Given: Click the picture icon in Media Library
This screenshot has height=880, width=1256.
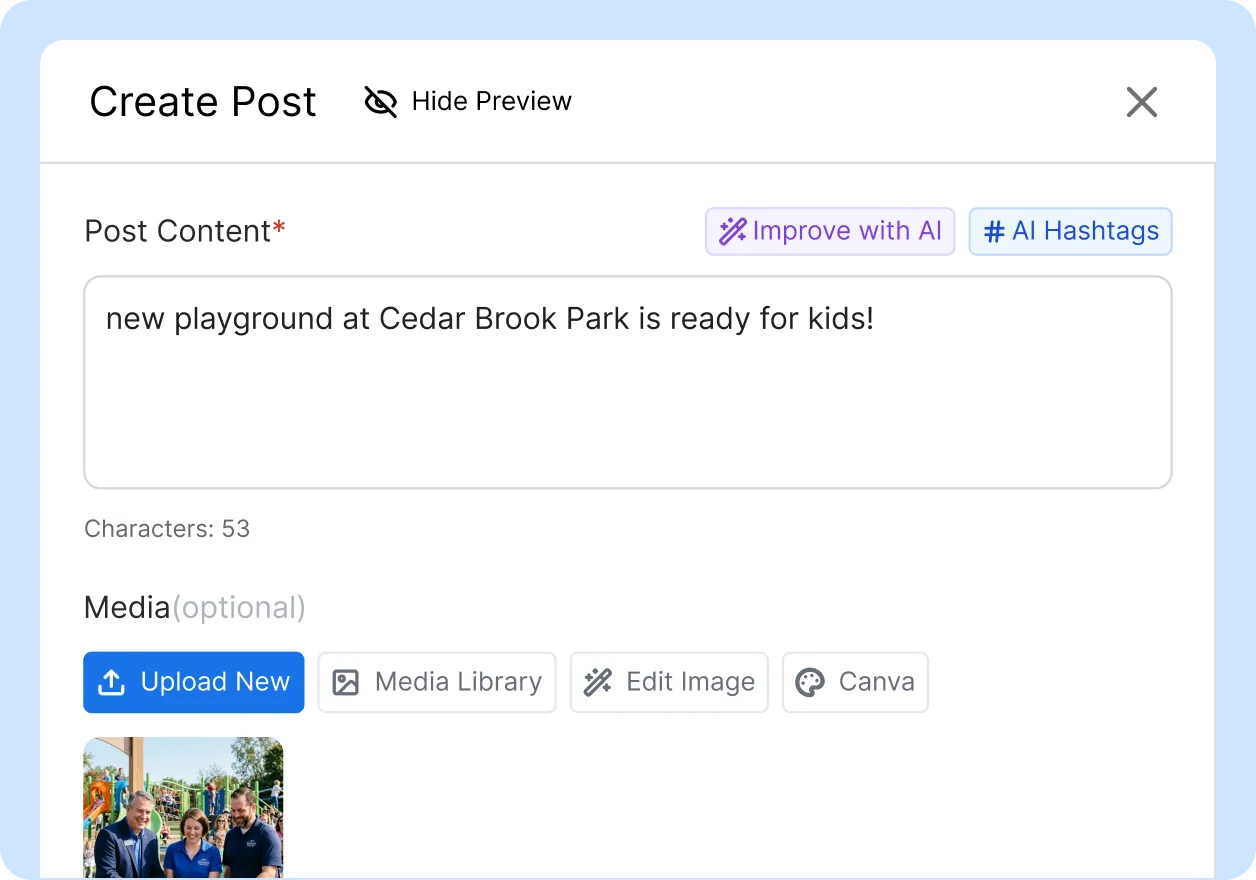Looking at the screenshot, I should point(345,683).
